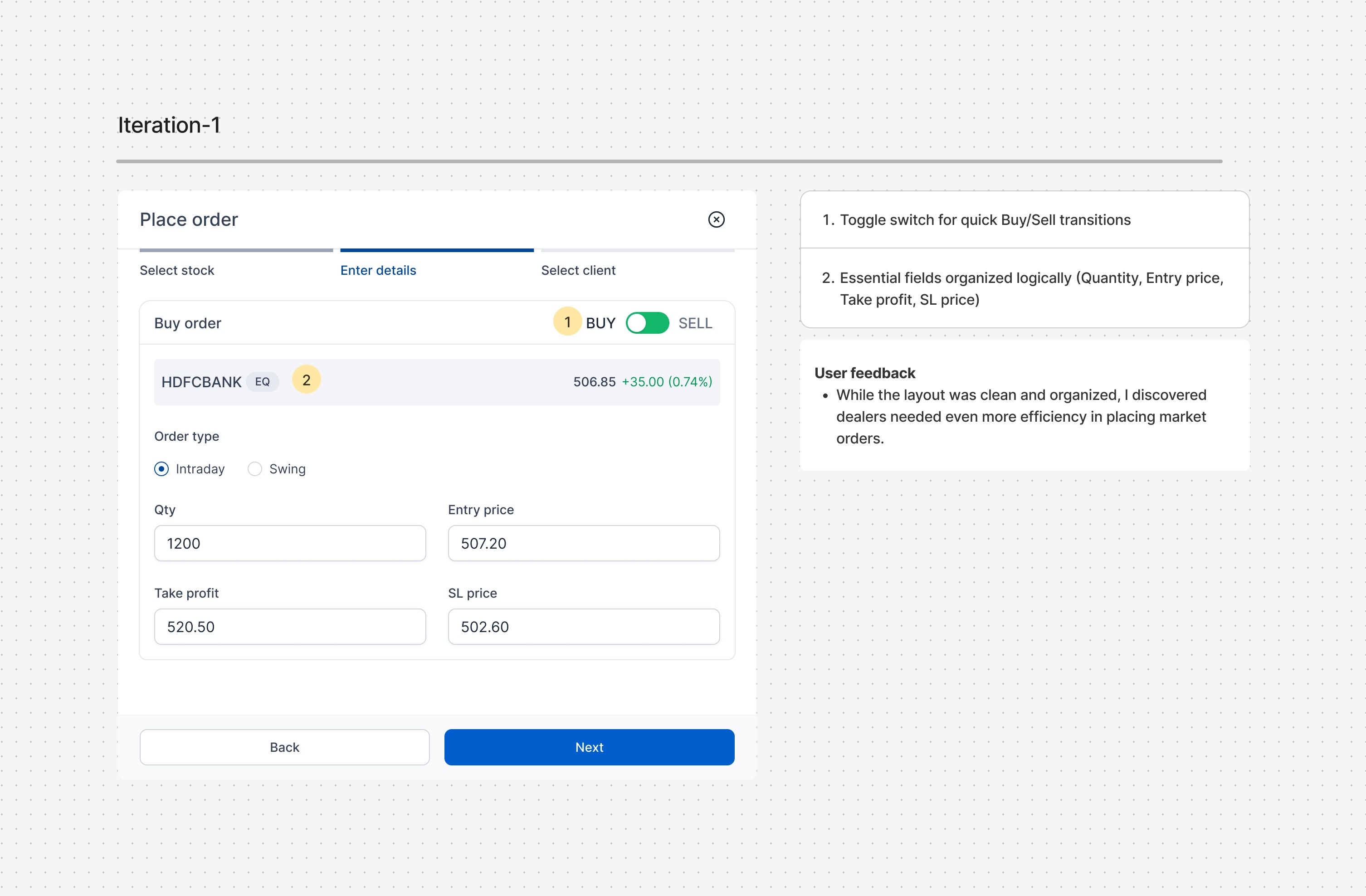
Task: Focus the Entry price field
Action: coord(583,543)
